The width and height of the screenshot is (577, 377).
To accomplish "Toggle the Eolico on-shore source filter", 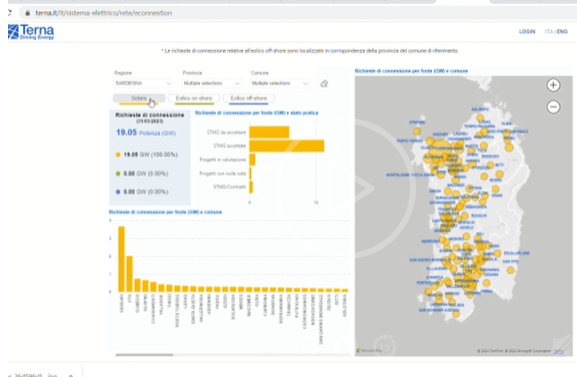I will click(x=194, y=98).
